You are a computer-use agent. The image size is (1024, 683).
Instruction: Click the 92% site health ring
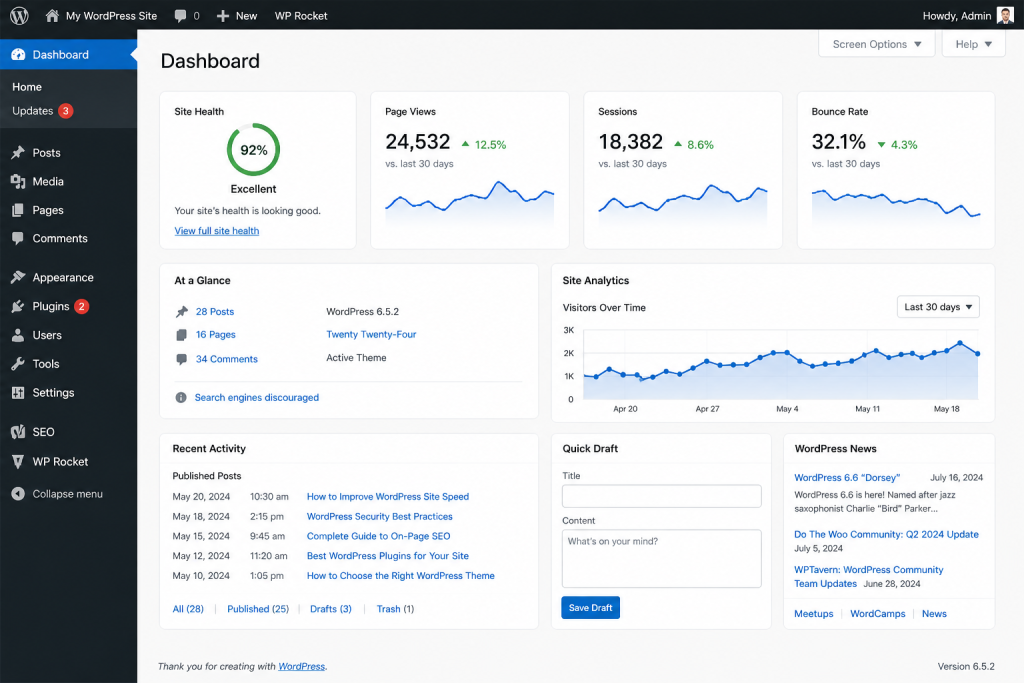(x=253, y=150)
